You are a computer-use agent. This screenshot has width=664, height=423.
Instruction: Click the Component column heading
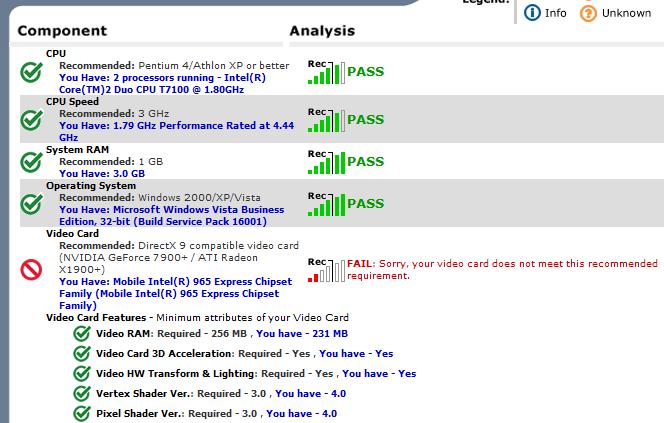click(x=62, y=31)
